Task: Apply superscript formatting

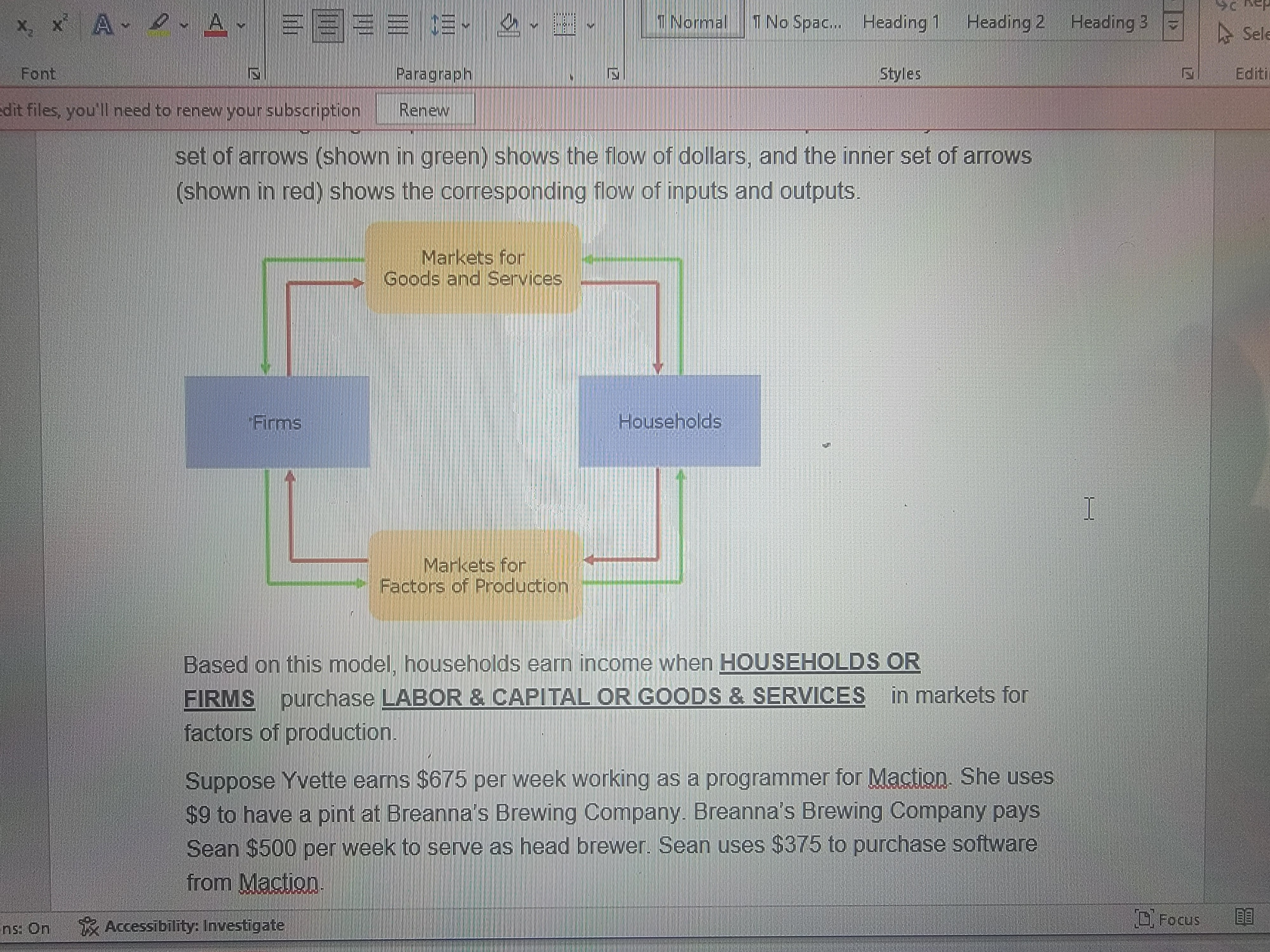Action: click(x=60, y=23)
